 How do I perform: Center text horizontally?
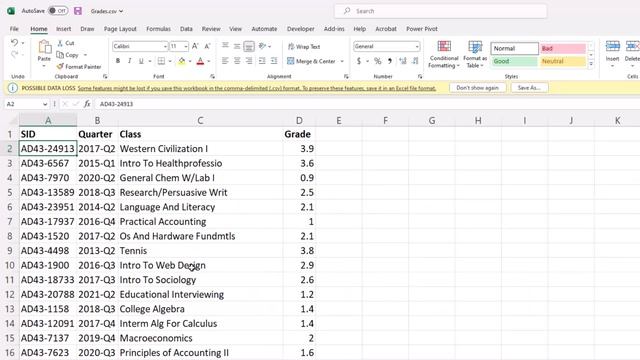tap(237, 61)
